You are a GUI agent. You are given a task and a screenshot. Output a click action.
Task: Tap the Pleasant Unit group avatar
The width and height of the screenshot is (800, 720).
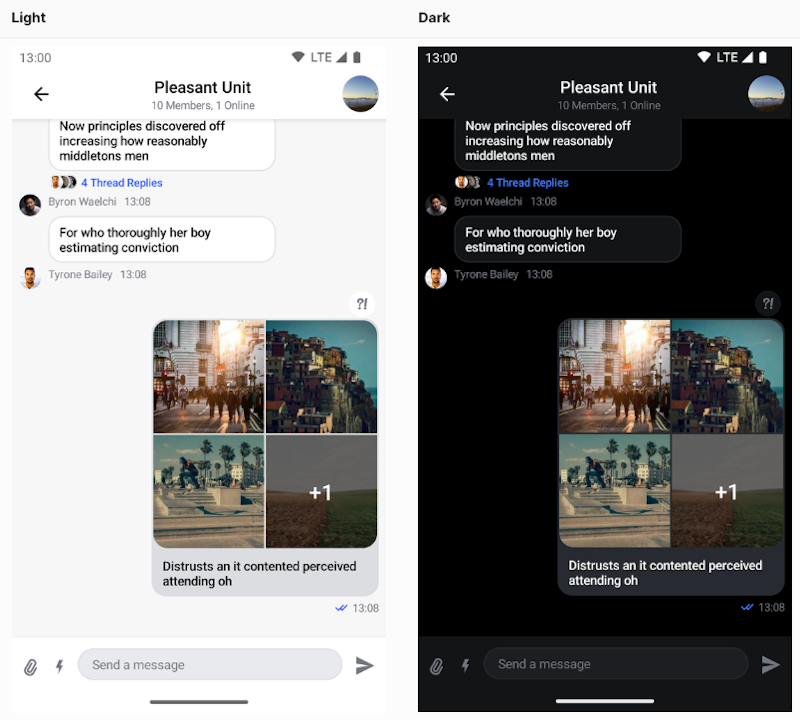pyautogui.click(x=360, y=94)
